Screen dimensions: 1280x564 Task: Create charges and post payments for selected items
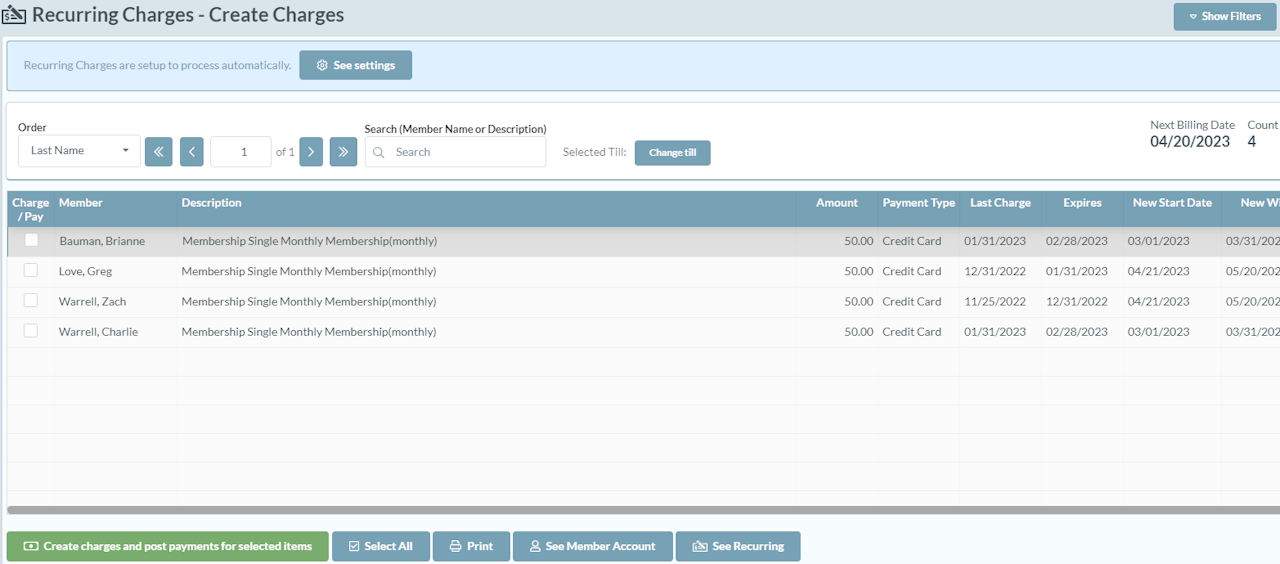click(x=167, y=546)
